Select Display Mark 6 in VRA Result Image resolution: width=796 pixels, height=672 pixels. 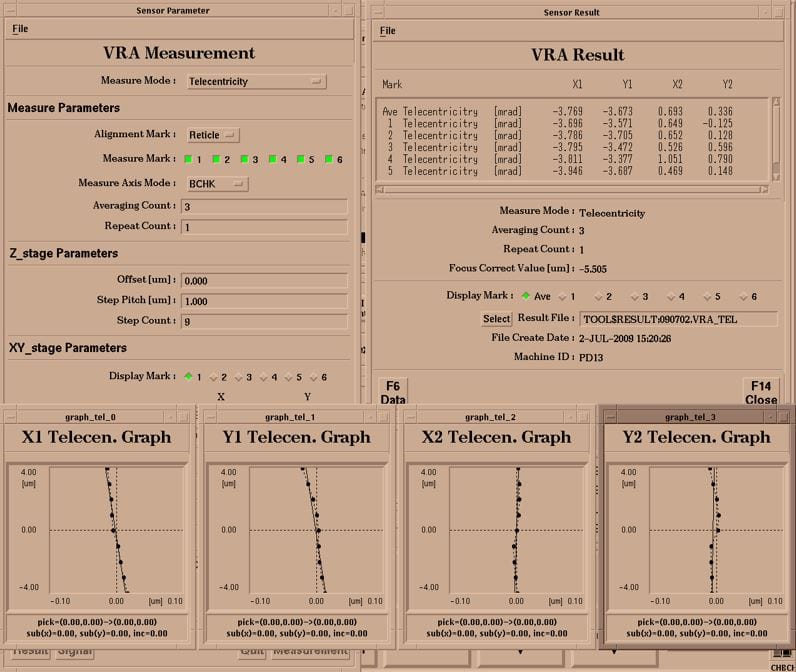[744, 296]
